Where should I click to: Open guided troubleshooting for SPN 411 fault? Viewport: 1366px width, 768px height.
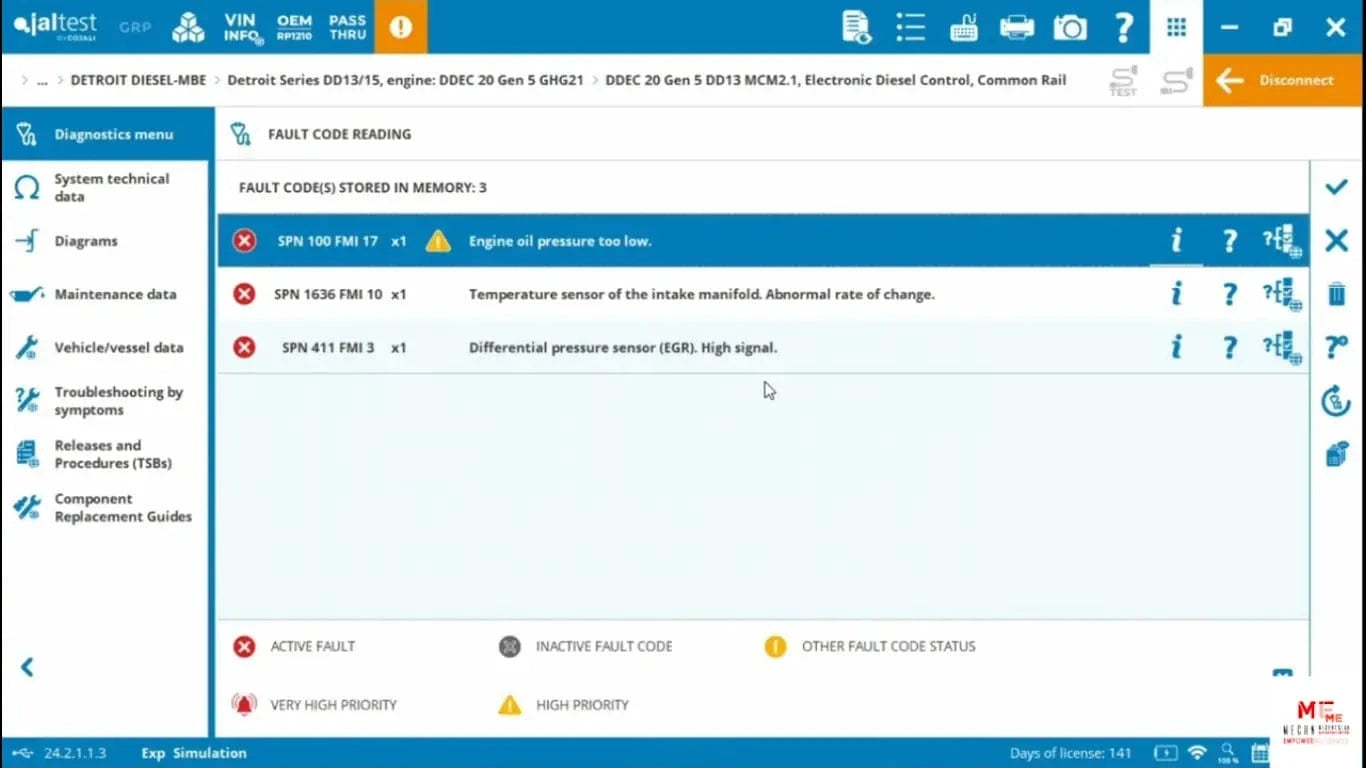[x=1281, y=347]
